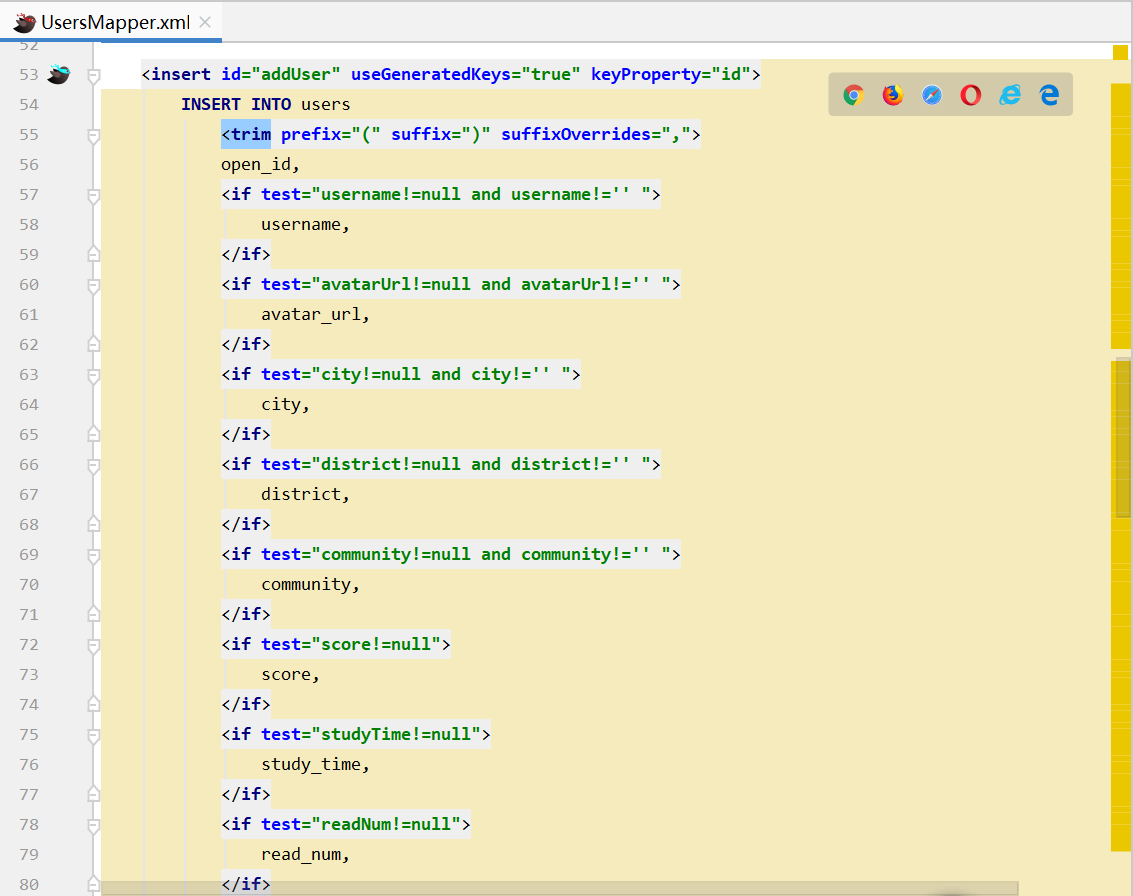Open in Safari browser icon
The width and height of the screenshot is (1133, 896).
point(932,95)
